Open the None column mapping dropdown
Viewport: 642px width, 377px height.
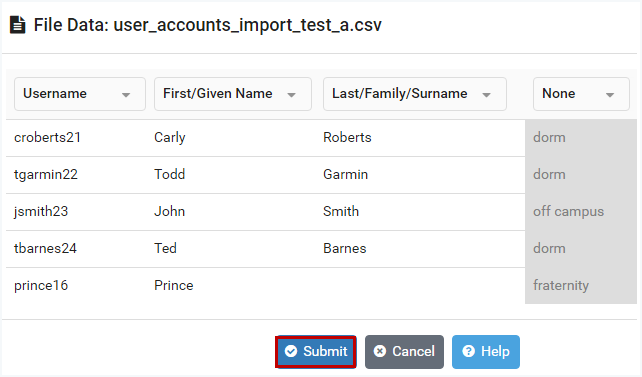point(581,94)
